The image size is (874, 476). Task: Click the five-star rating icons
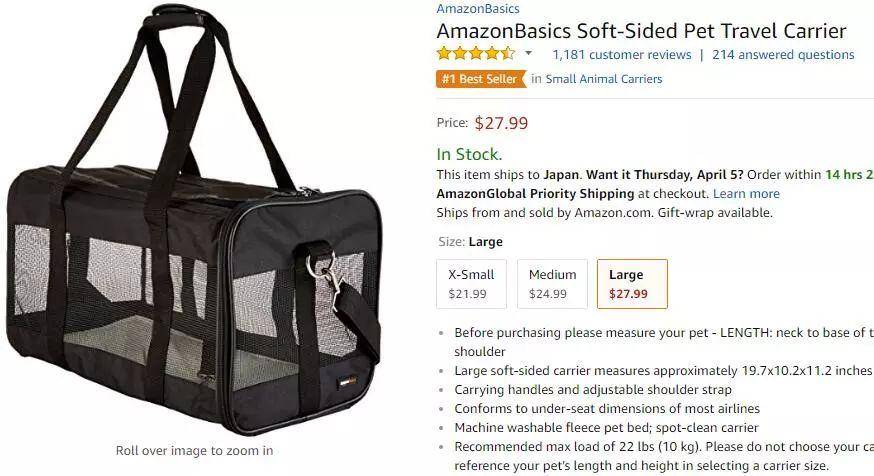click(475, 54)
